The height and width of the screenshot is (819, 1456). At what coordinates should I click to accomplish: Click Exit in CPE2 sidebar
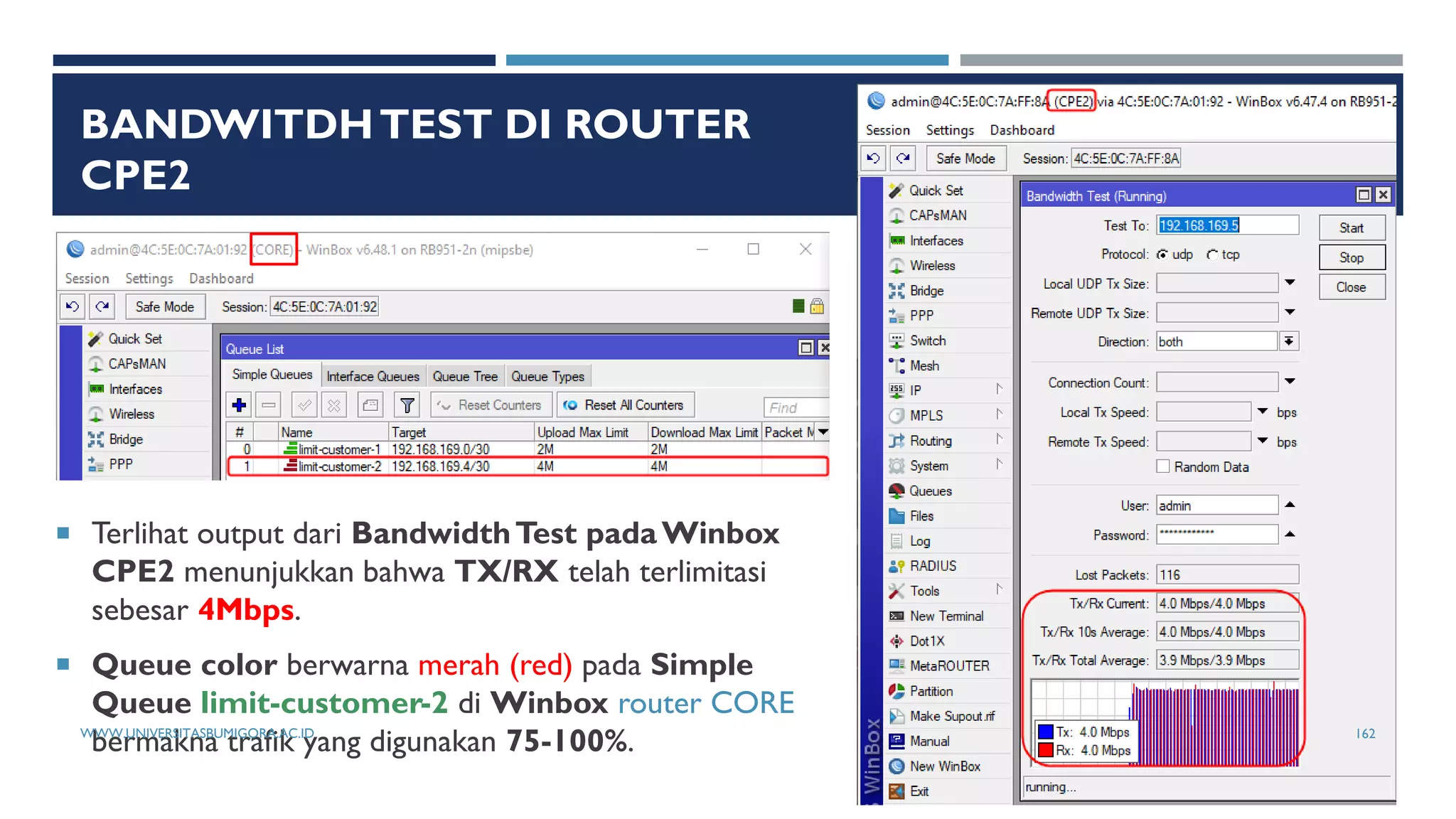pos(919,791)
